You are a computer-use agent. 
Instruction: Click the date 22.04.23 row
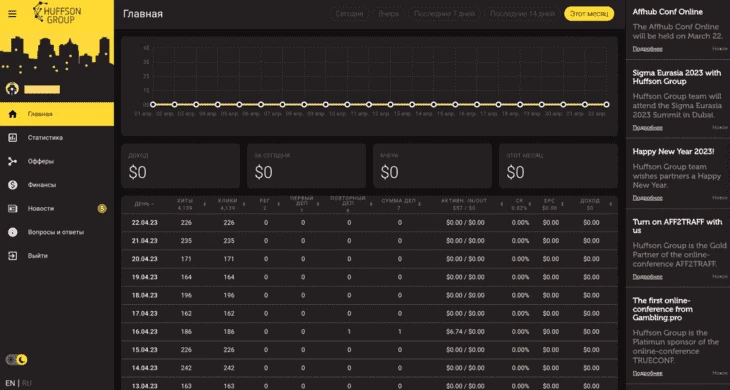pos(370,223)
